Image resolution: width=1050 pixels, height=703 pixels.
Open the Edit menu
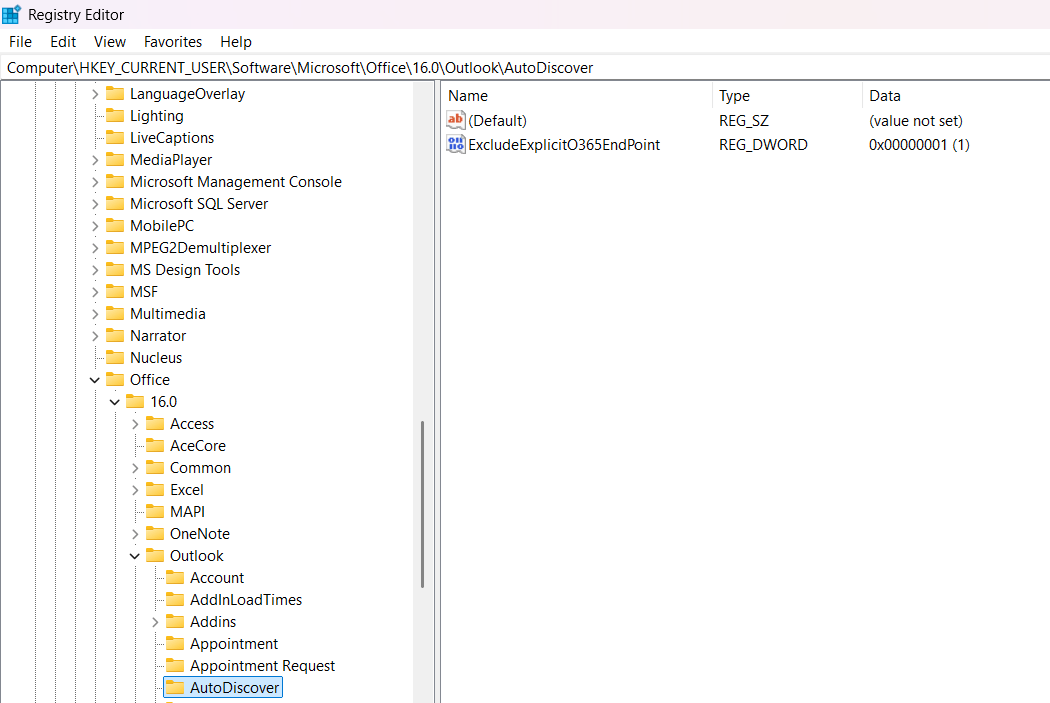63,42
